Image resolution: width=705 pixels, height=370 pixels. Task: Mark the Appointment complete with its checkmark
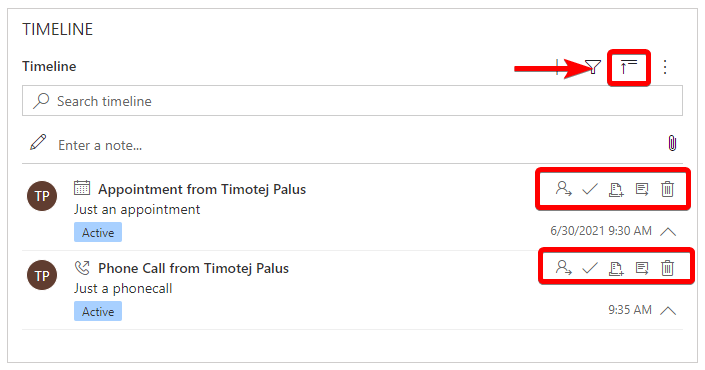[589, 189]
